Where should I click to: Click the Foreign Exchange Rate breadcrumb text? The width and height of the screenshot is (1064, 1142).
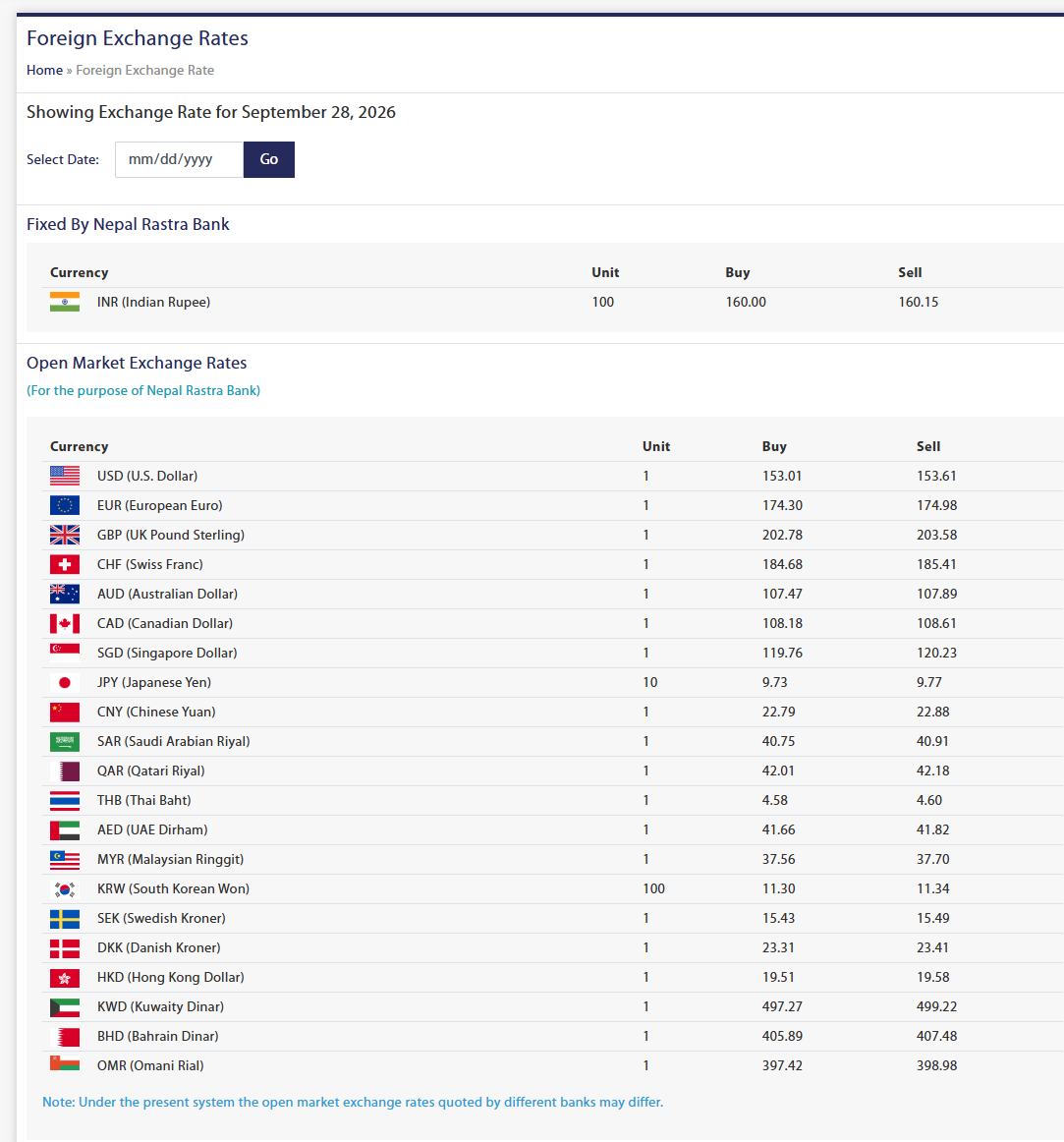pyautogui.click(x=145, y=70)
